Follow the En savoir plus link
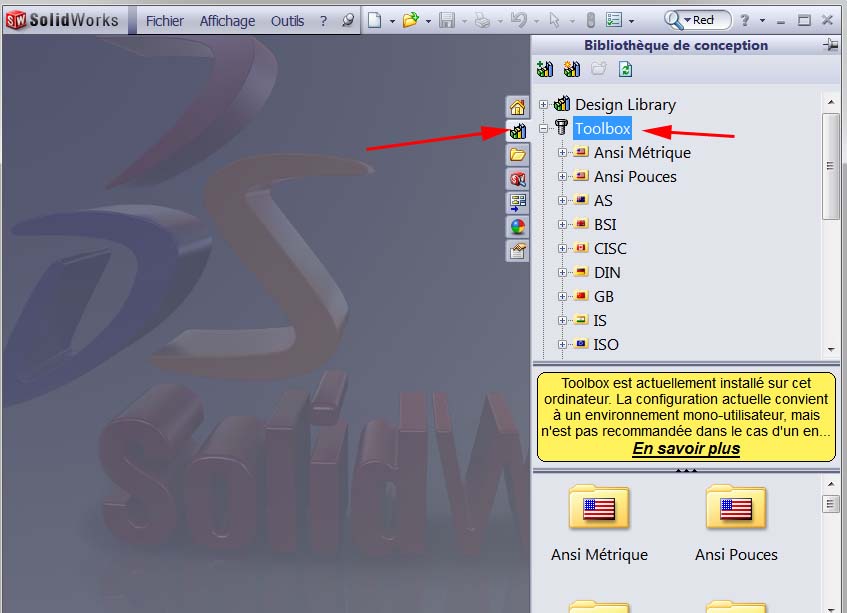The height and width of the screenshot is (613, 847). pos(686,448)
